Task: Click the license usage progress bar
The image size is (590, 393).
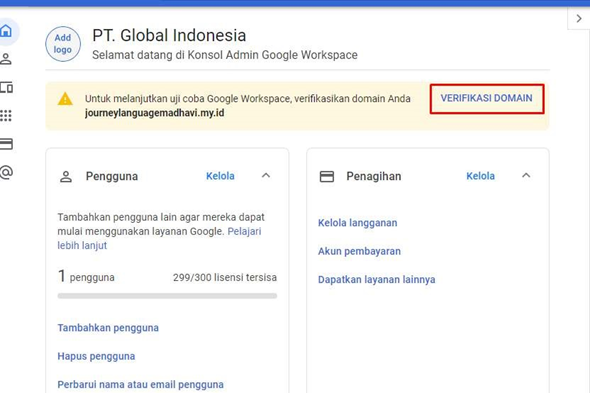Action: click(x=167, y=296)
